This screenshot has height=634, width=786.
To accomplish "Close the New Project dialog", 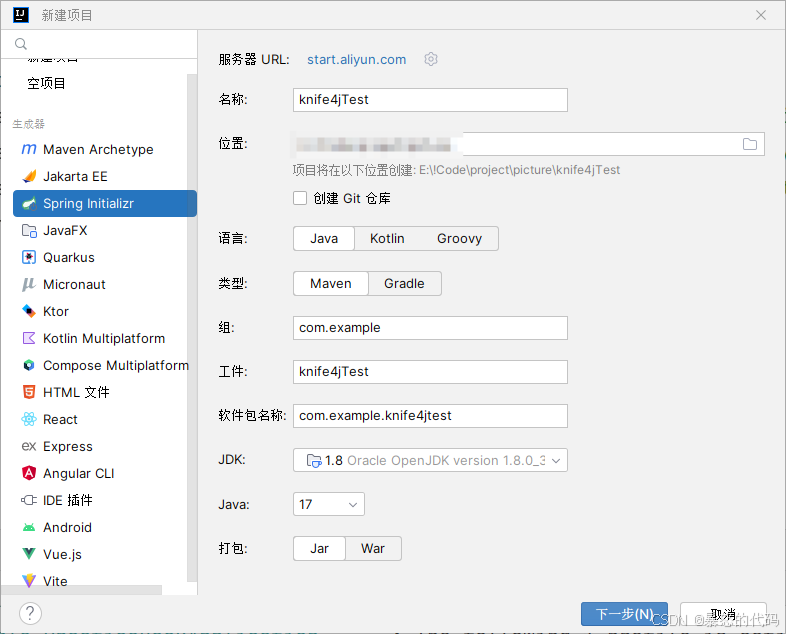I will pos(760,15).
